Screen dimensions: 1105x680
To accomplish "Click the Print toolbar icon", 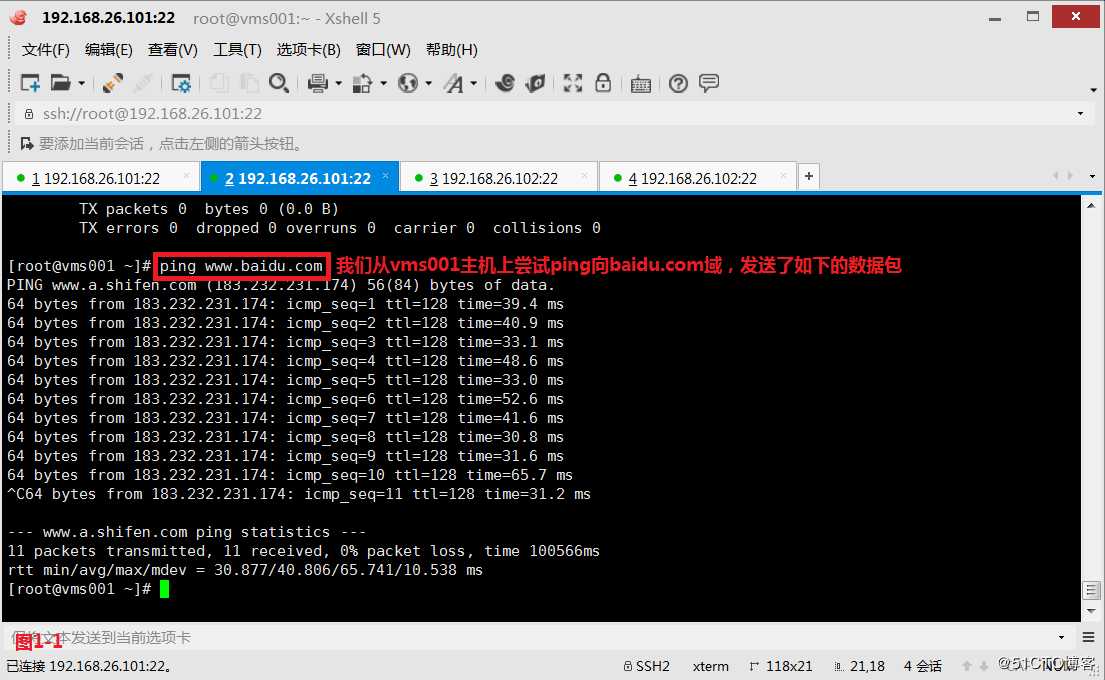I will click(x=318, y=83).
